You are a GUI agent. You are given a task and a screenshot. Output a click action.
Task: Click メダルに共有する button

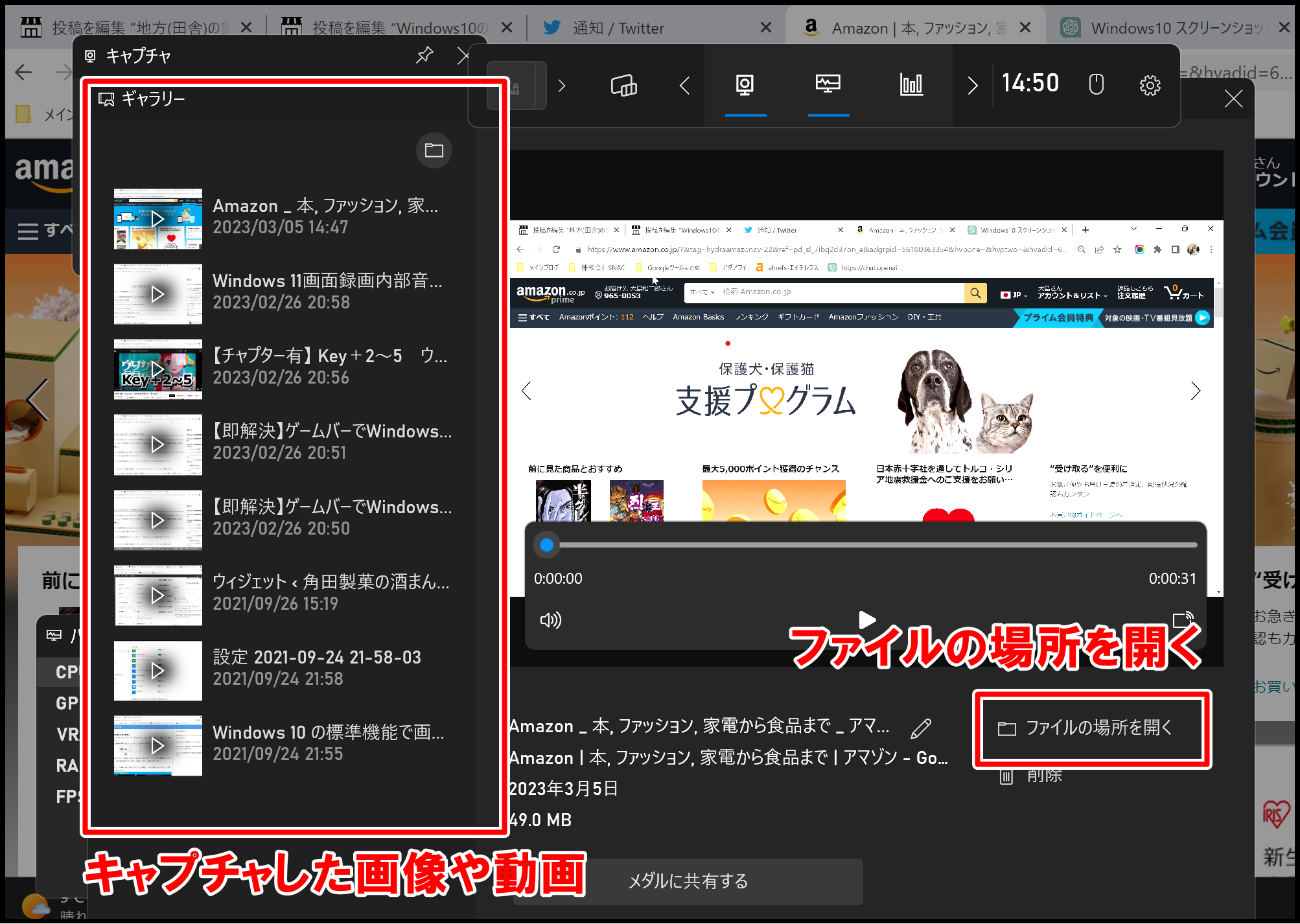688,881
